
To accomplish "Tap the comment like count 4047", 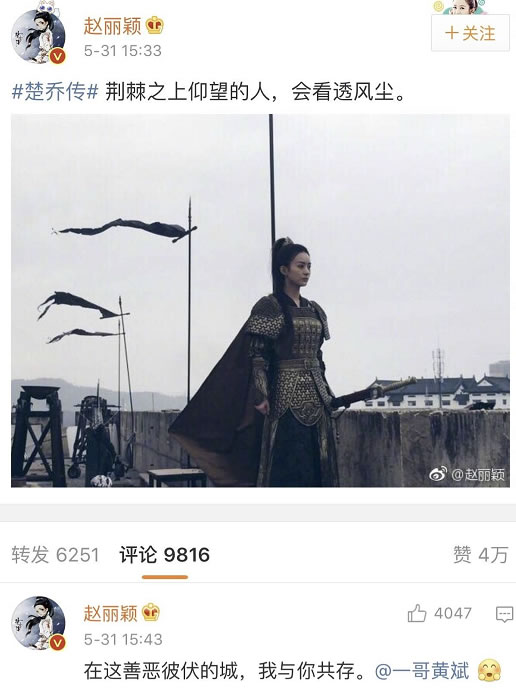I will 453,613.
